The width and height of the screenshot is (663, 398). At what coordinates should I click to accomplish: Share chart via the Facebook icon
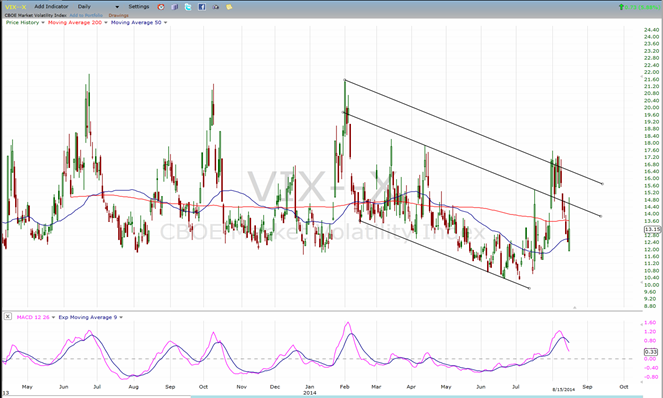[202, 7]
